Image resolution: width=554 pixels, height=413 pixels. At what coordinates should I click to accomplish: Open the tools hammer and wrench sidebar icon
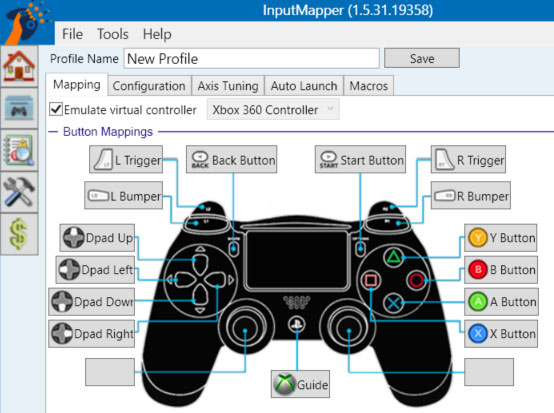tap(19, 192)
